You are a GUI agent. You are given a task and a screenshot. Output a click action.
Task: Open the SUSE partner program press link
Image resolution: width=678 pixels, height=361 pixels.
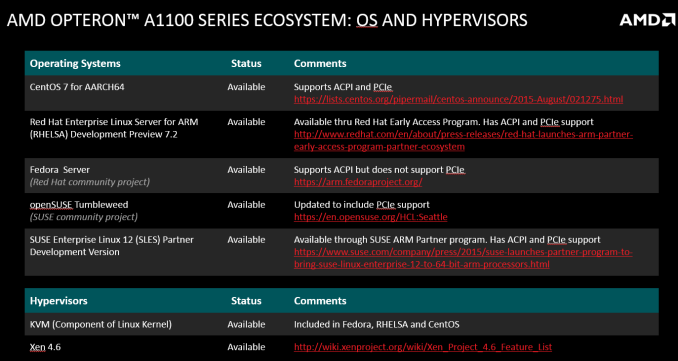pos(464,258)
